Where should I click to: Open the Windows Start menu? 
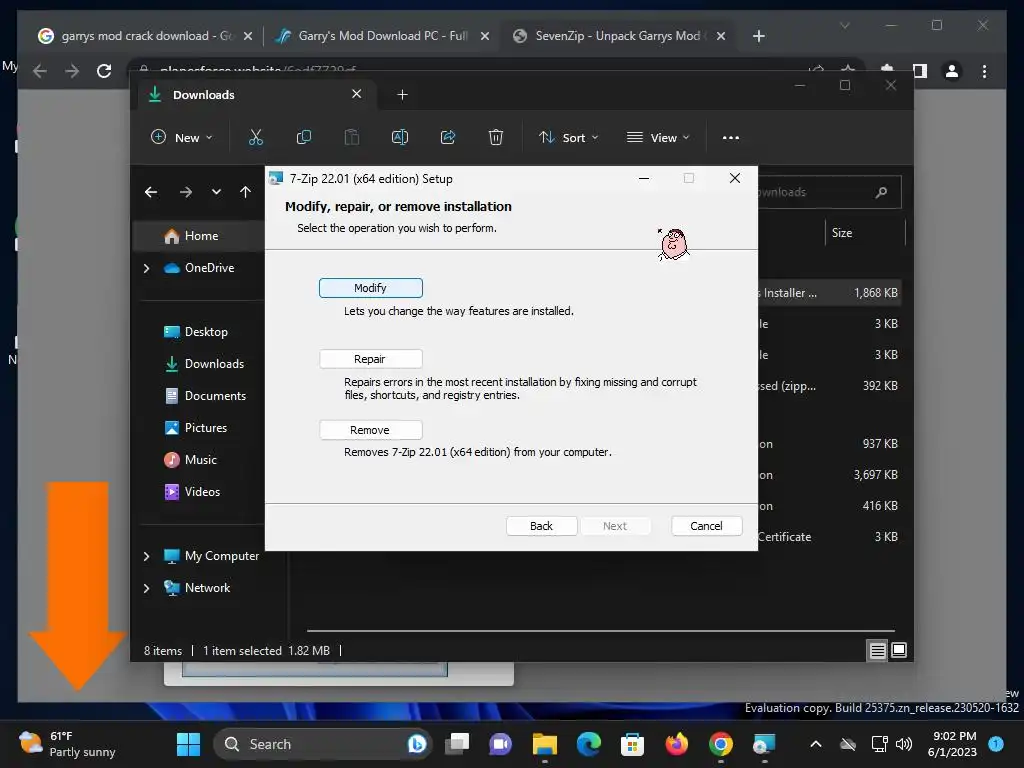(189, 744)
